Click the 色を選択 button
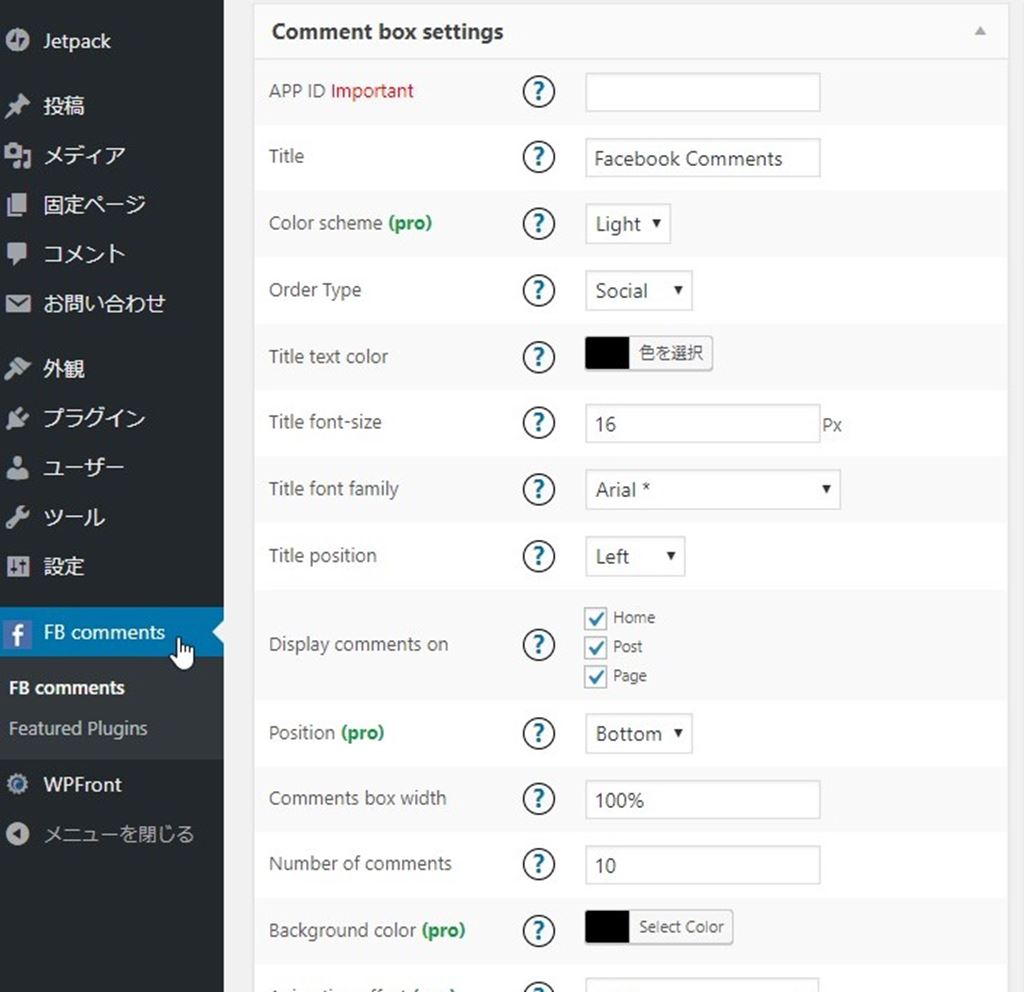This screenshot has height=992, width=1024. coord(671,354)
